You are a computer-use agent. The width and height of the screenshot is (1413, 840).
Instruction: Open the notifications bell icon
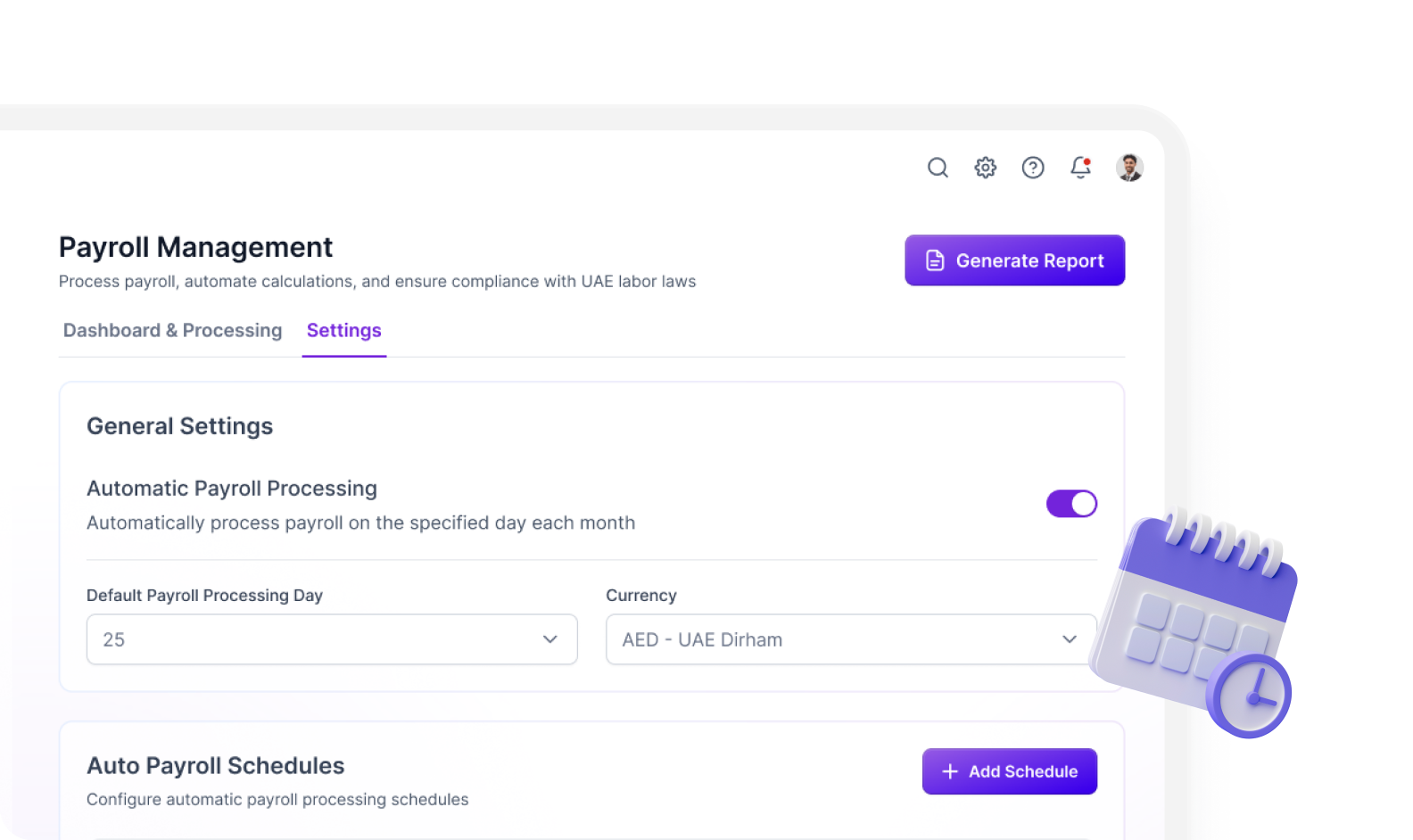click(1080, 168)
